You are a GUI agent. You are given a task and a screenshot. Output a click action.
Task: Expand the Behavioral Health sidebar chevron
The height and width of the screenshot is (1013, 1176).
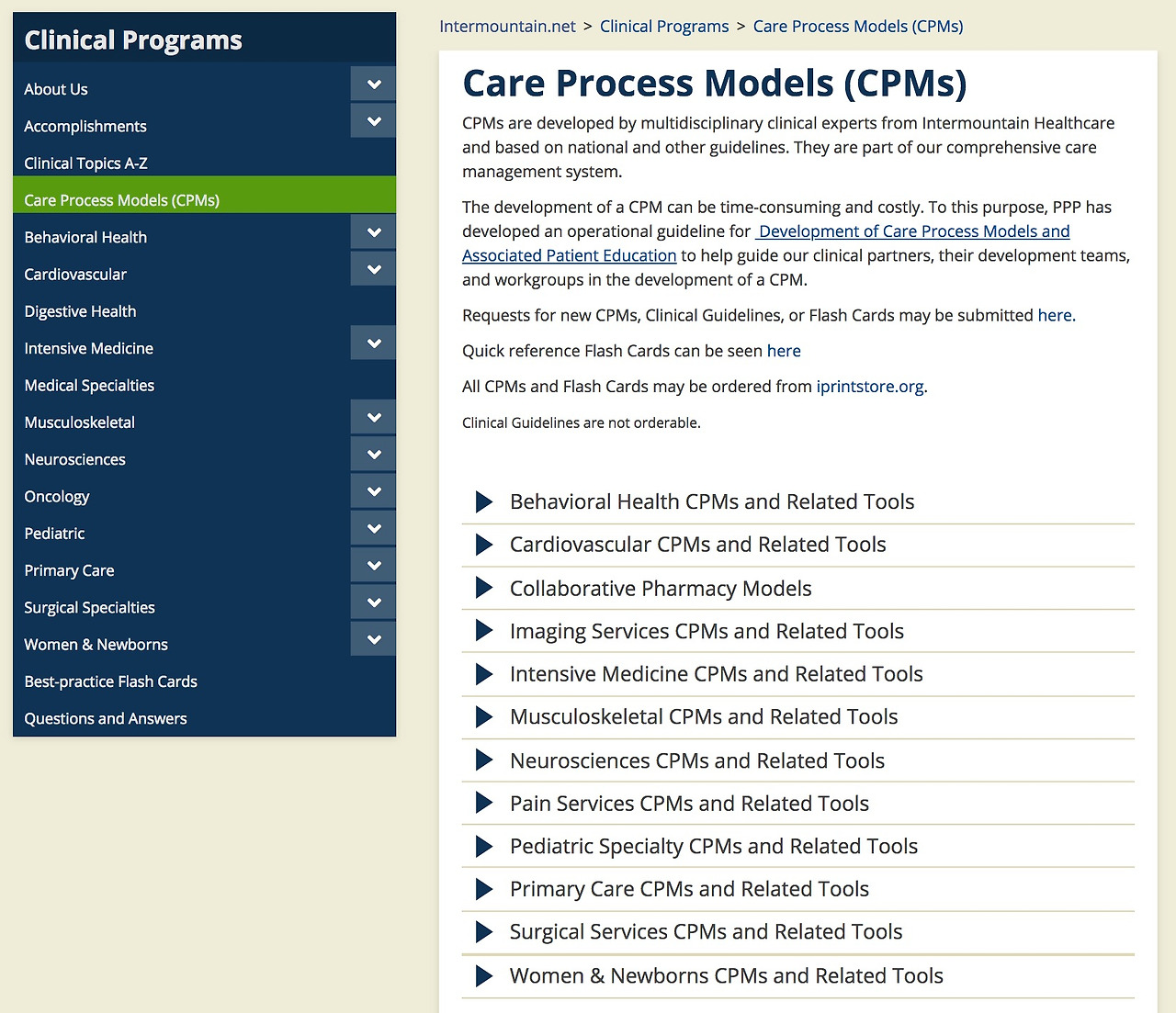pyautogui.click(x=373, y=231)
